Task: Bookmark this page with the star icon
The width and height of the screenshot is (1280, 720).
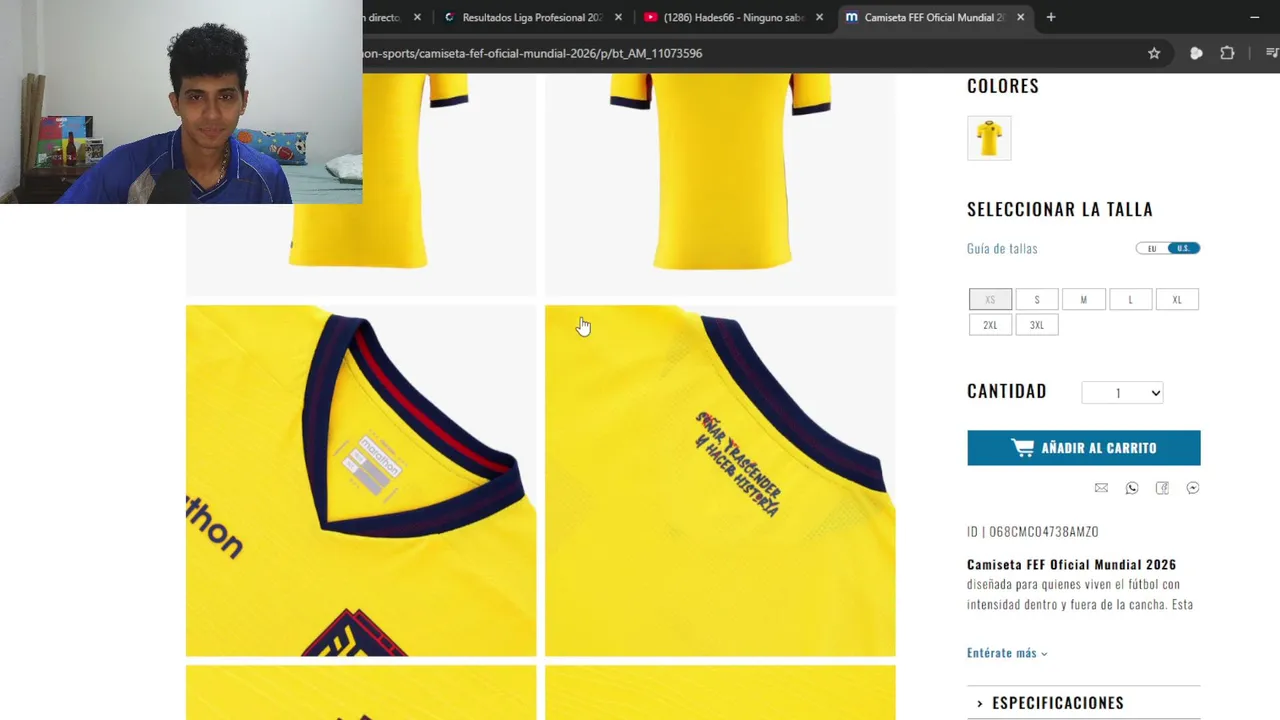Action: click(x=1154, y=53)
